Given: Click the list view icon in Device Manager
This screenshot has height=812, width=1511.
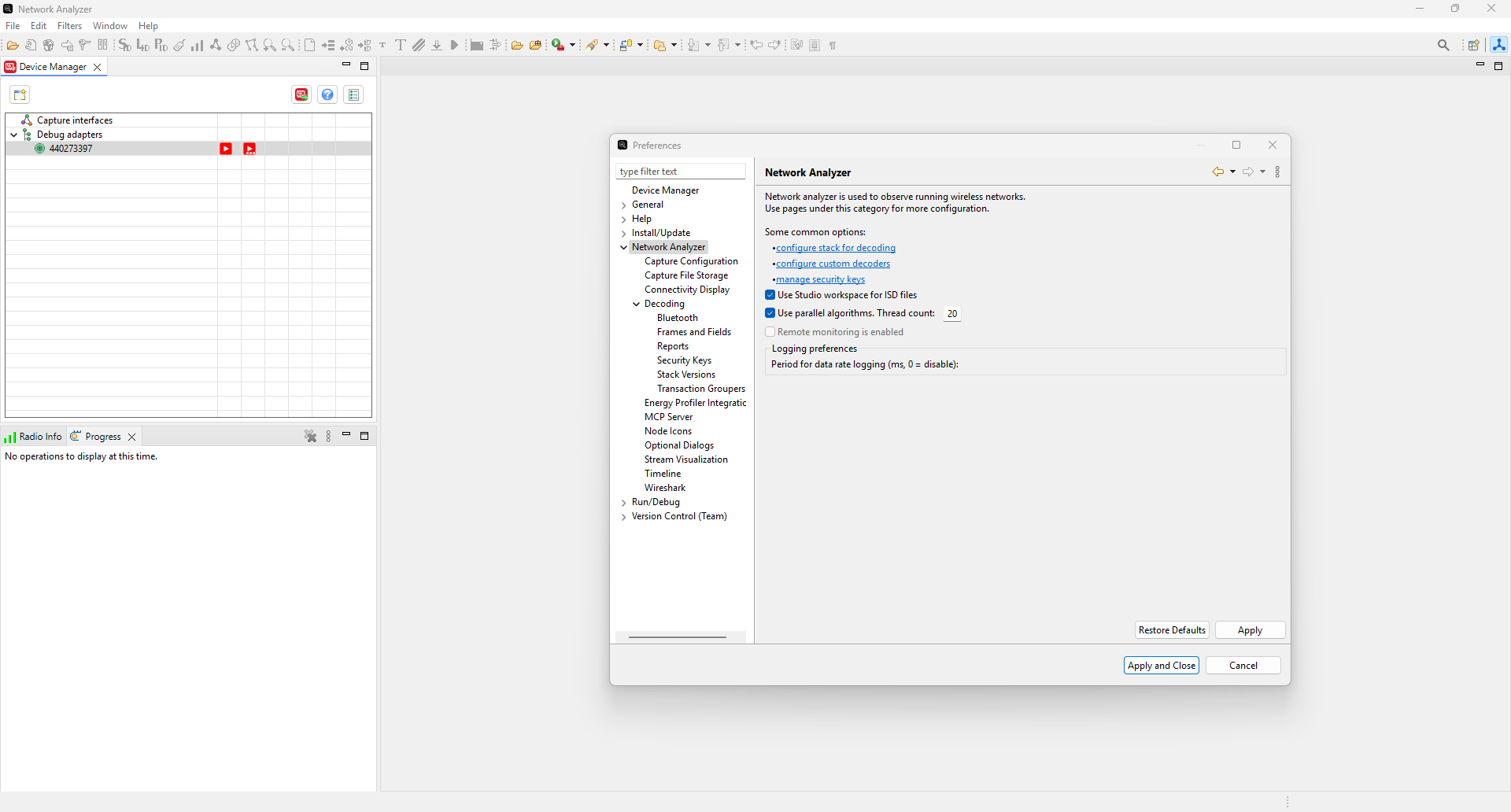Looking at the screenshot, I should (x=354, y=94).
